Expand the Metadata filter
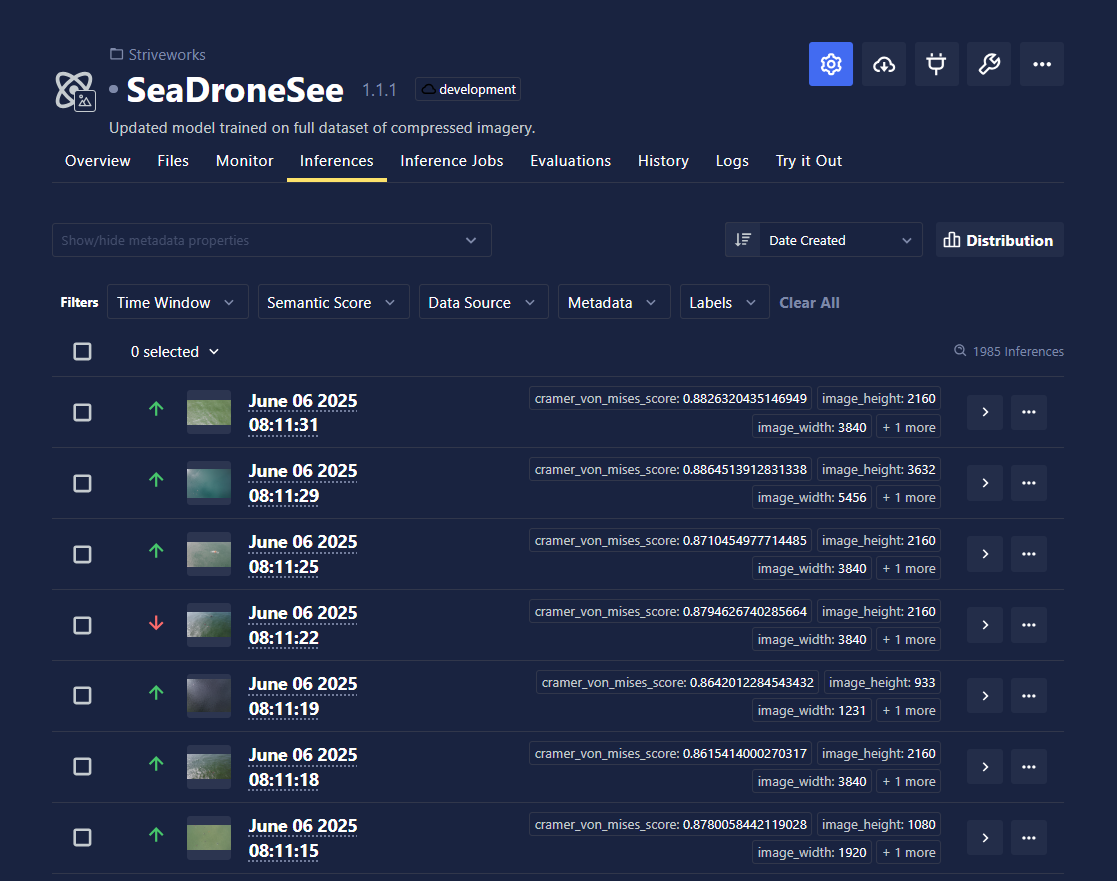Viewport: 1117px width, 881px height. 613,302
